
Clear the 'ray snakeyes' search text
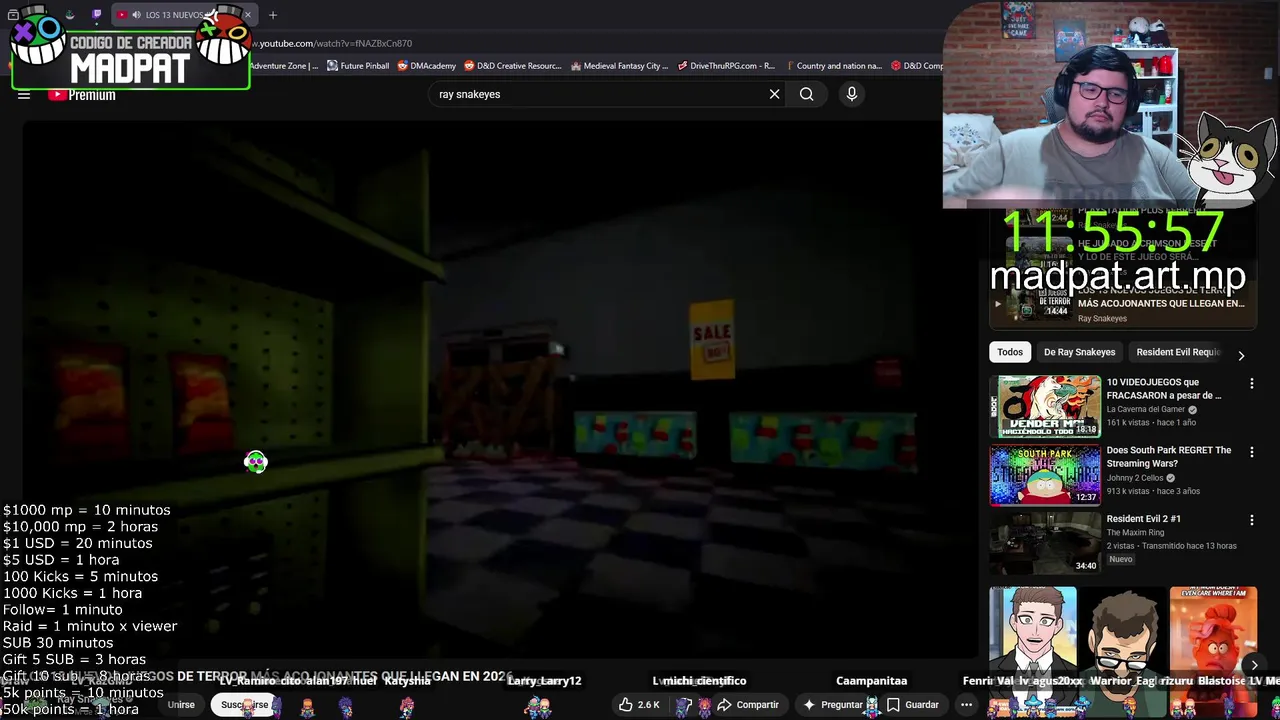pos(774,94)
